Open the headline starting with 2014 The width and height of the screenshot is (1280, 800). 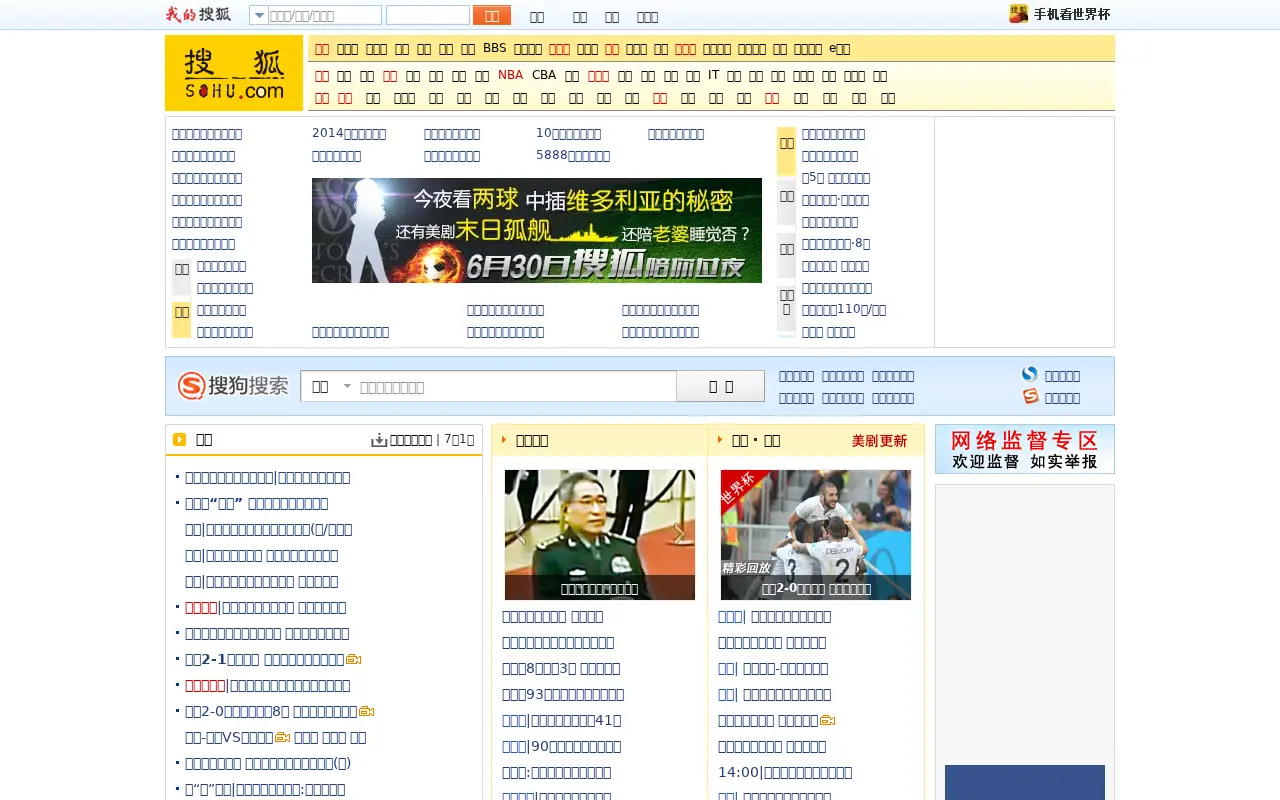(349, 133)
